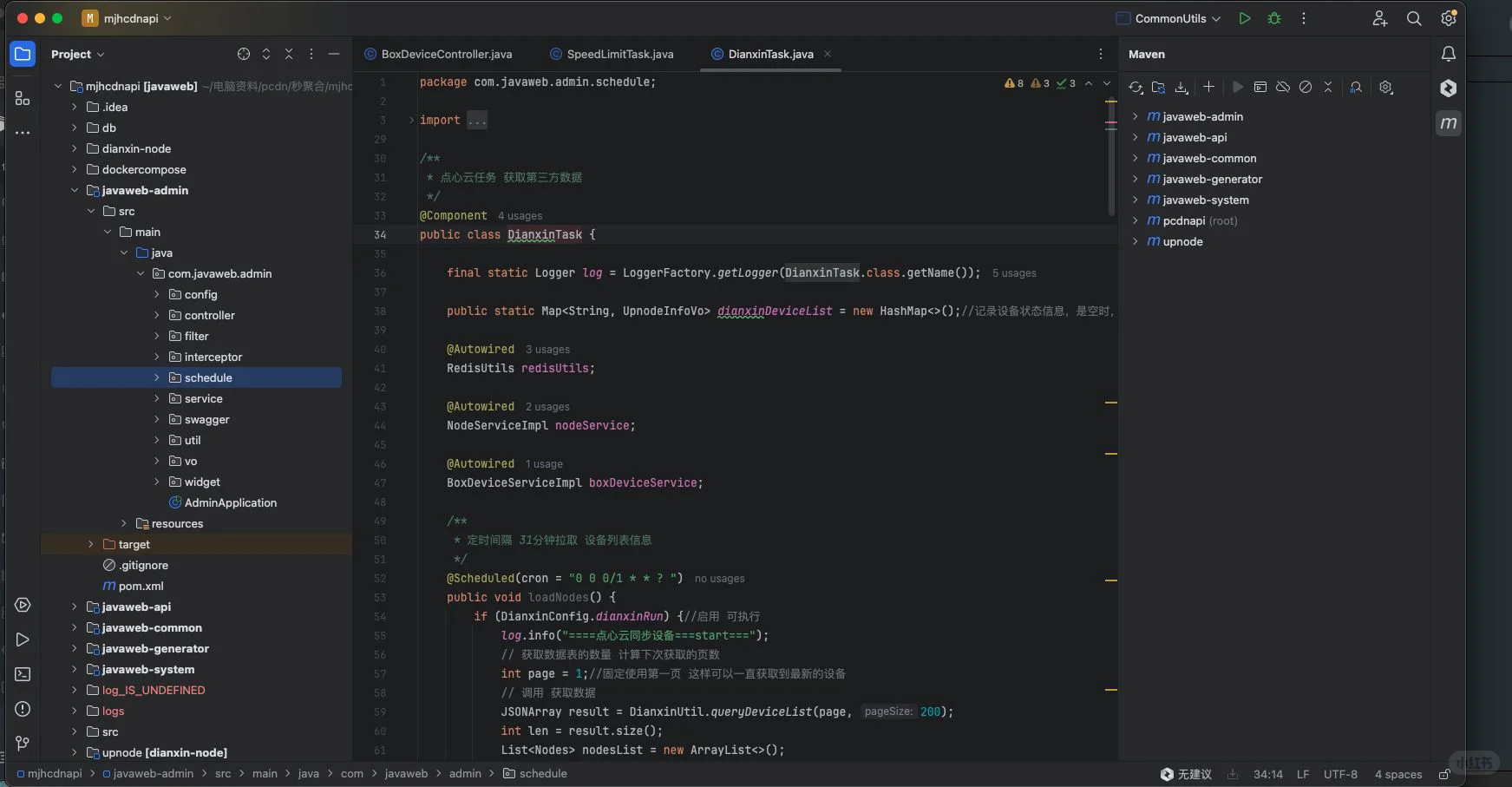
Task: Change UTF-8 file encoding
Action: [1340, 774]
